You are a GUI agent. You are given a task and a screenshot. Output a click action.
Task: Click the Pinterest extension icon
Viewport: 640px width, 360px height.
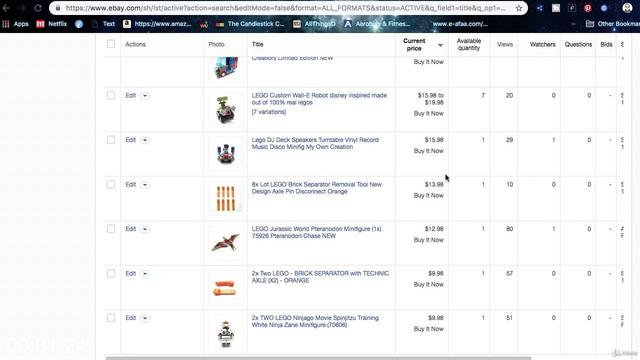pyautogui.click(x=587, y=8)
